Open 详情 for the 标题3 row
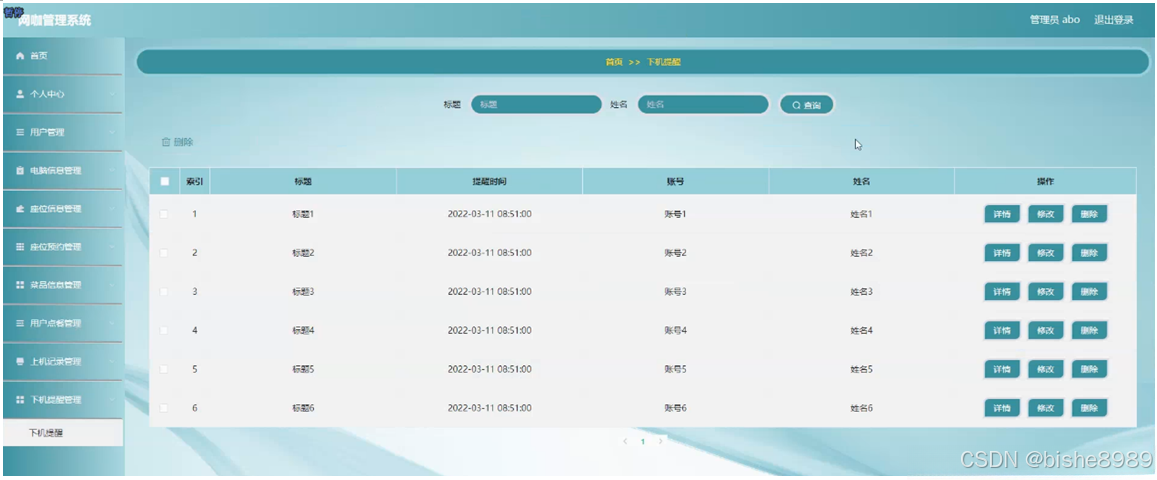Viewport: 1157px width, 480px height. pos(1002,292)
